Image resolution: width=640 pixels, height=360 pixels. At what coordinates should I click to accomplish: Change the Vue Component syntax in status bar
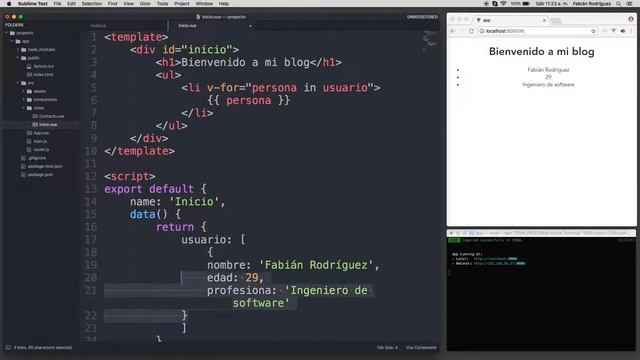(421, 348)
